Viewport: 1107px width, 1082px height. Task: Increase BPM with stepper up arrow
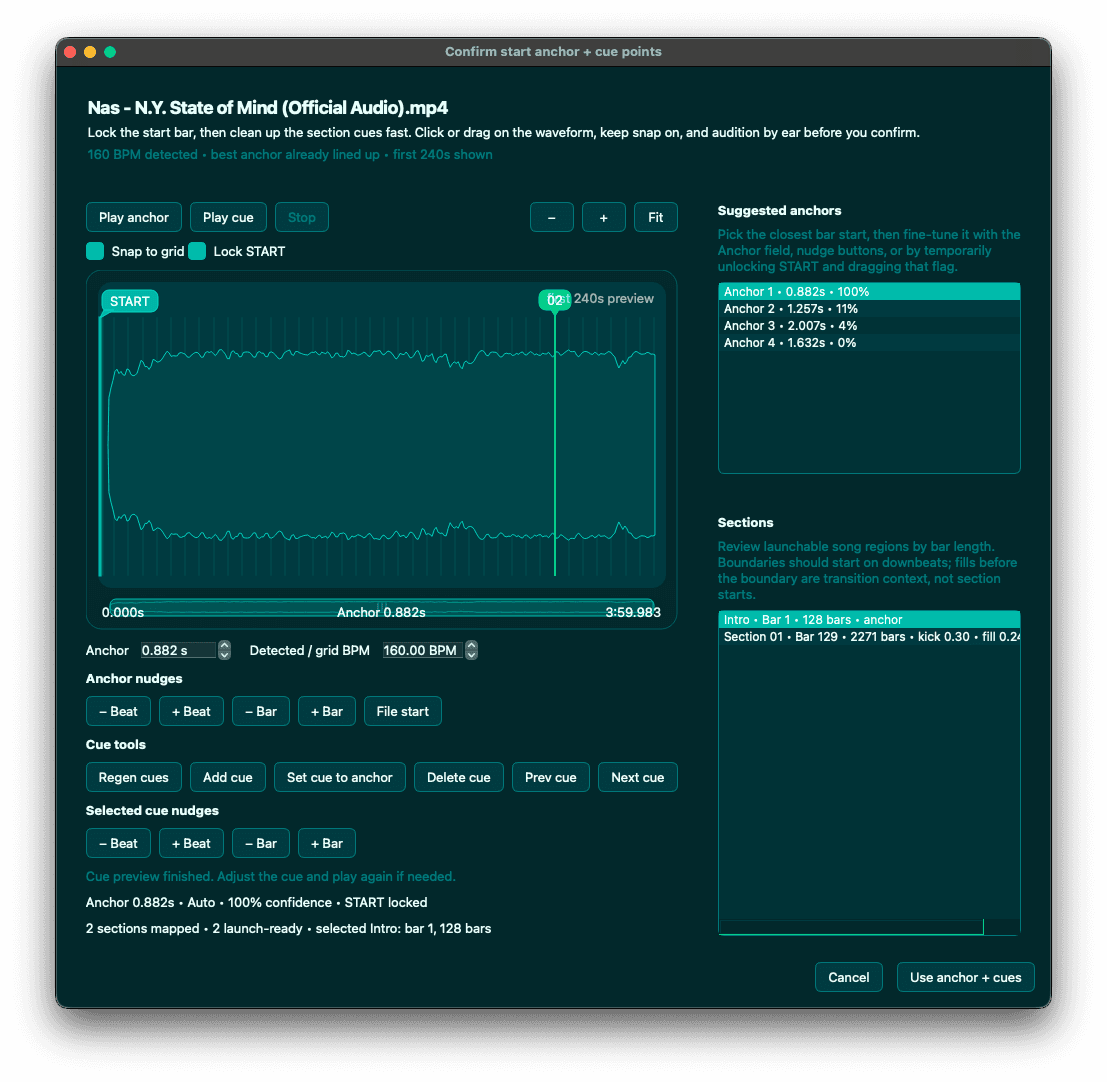[x=472, y=646]
